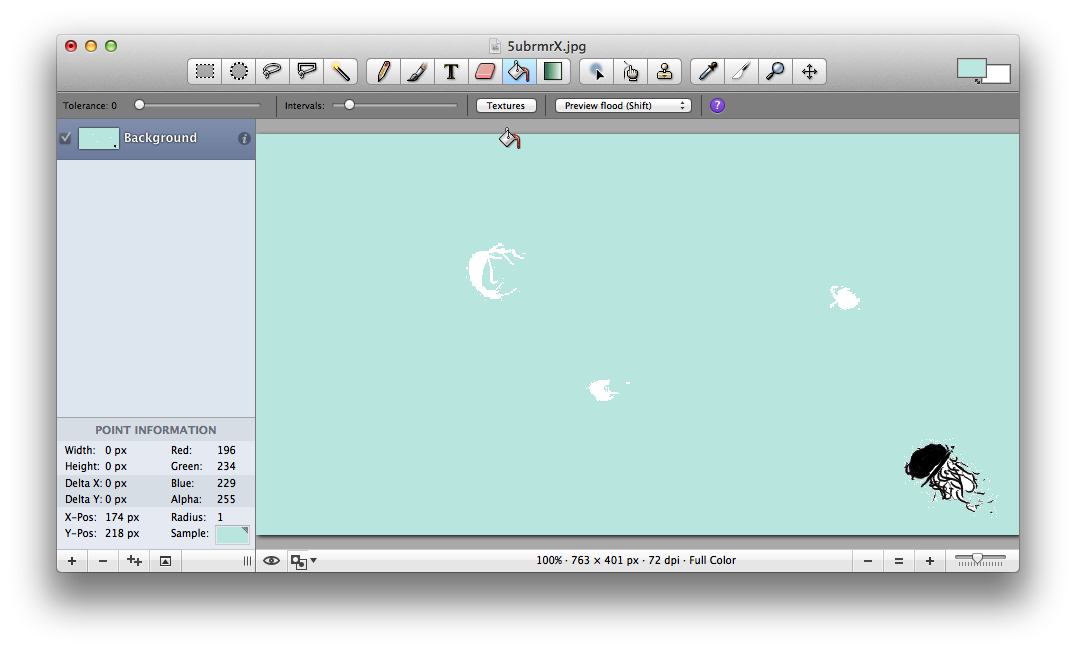Select the Clone Stamp tool
This screenshot has height=651, width=1076.
[x=664, y=71]
